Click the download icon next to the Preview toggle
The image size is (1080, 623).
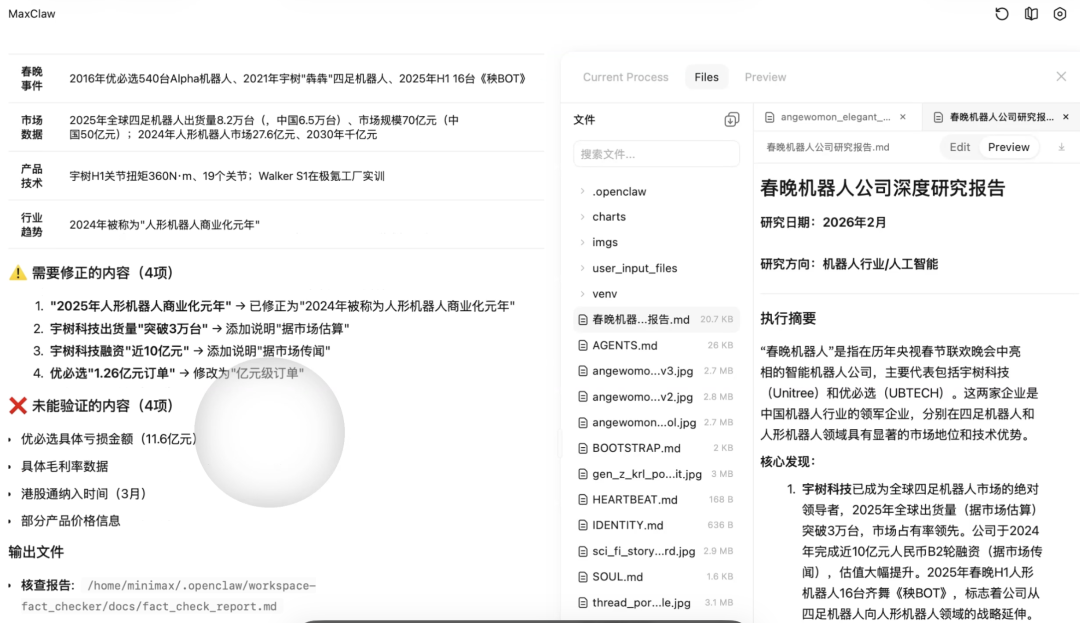click(1062, 146)
